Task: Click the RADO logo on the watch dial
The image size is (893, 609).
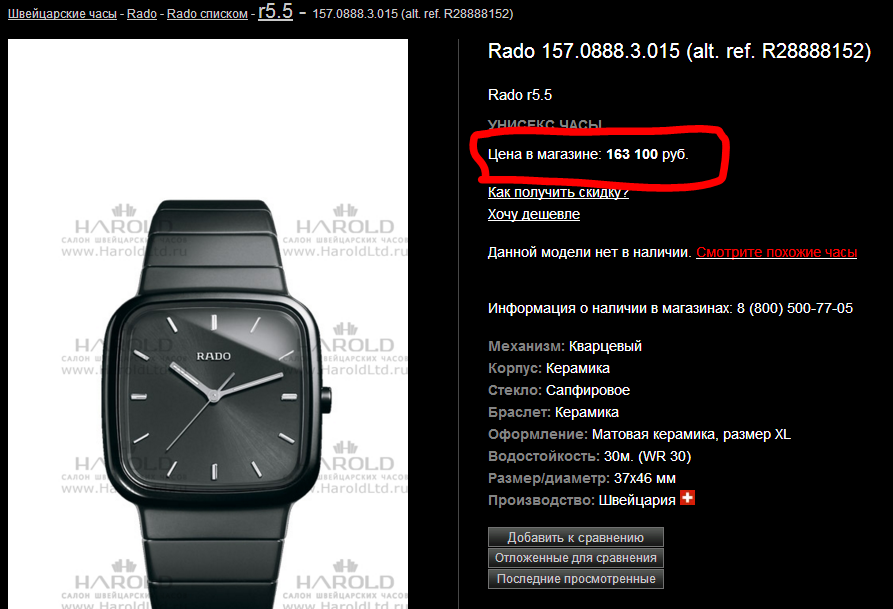Action: coord(214,356)
